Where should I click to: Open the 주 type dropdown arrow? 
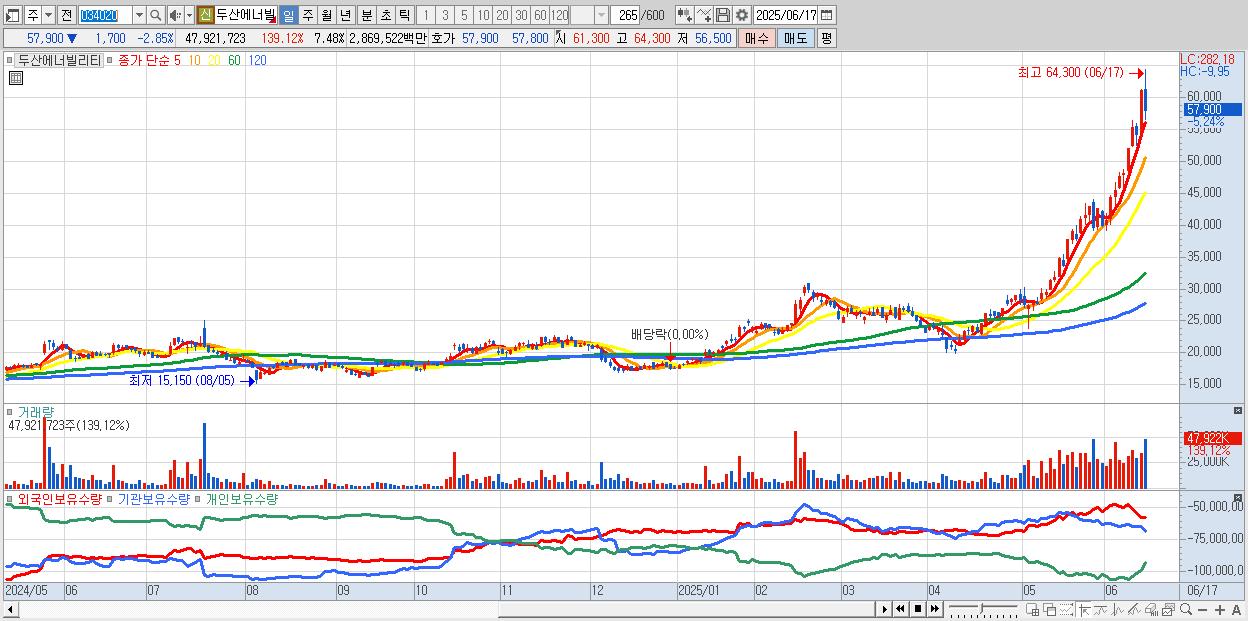(48, 15)
